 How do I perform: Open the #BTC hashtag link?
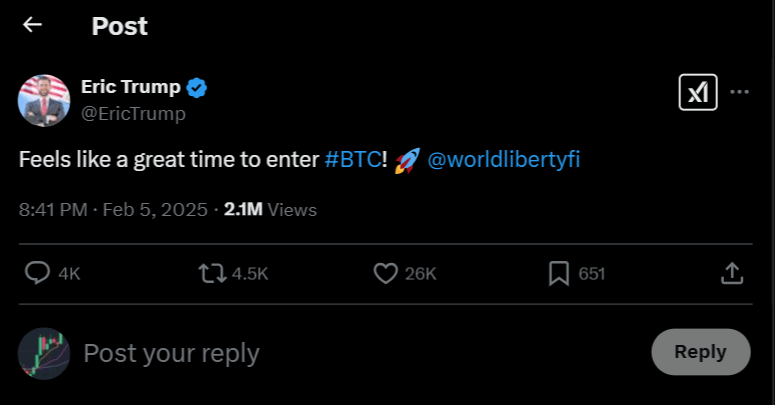pyautogui.click(x=353, y=160)
